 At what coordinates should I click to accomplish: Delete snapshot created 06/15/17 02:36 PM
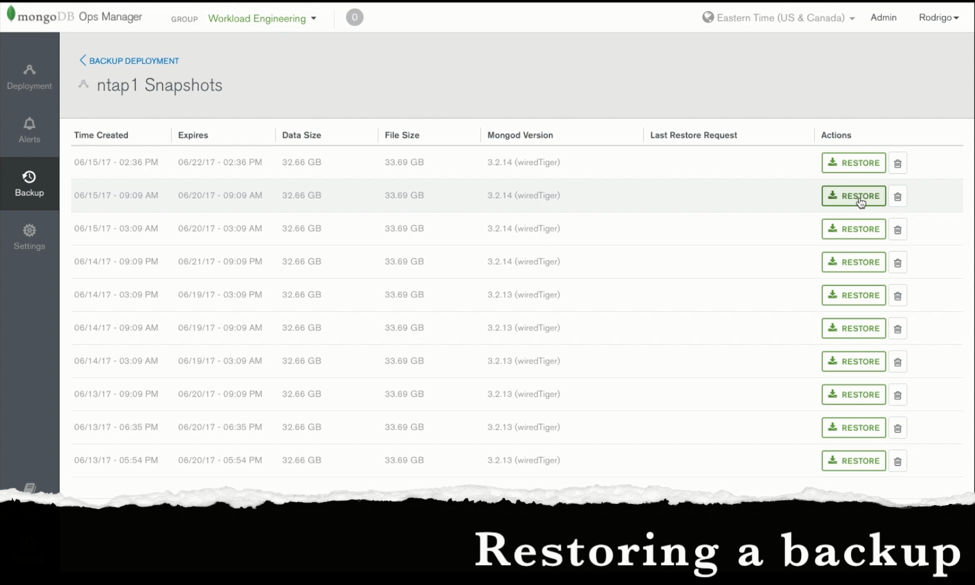pos(897,164)
